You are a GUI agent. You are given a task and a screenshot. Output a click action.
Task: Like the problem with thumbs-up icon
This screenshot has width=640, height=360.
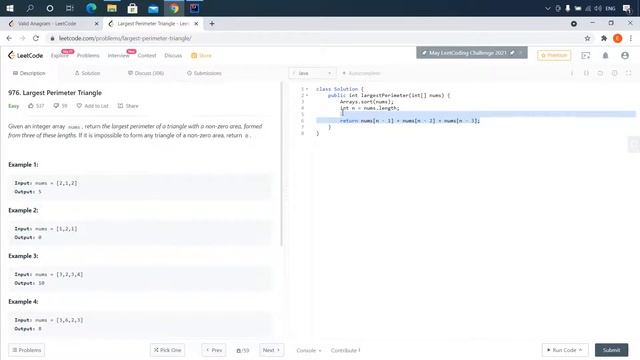(x=31, y=106)
